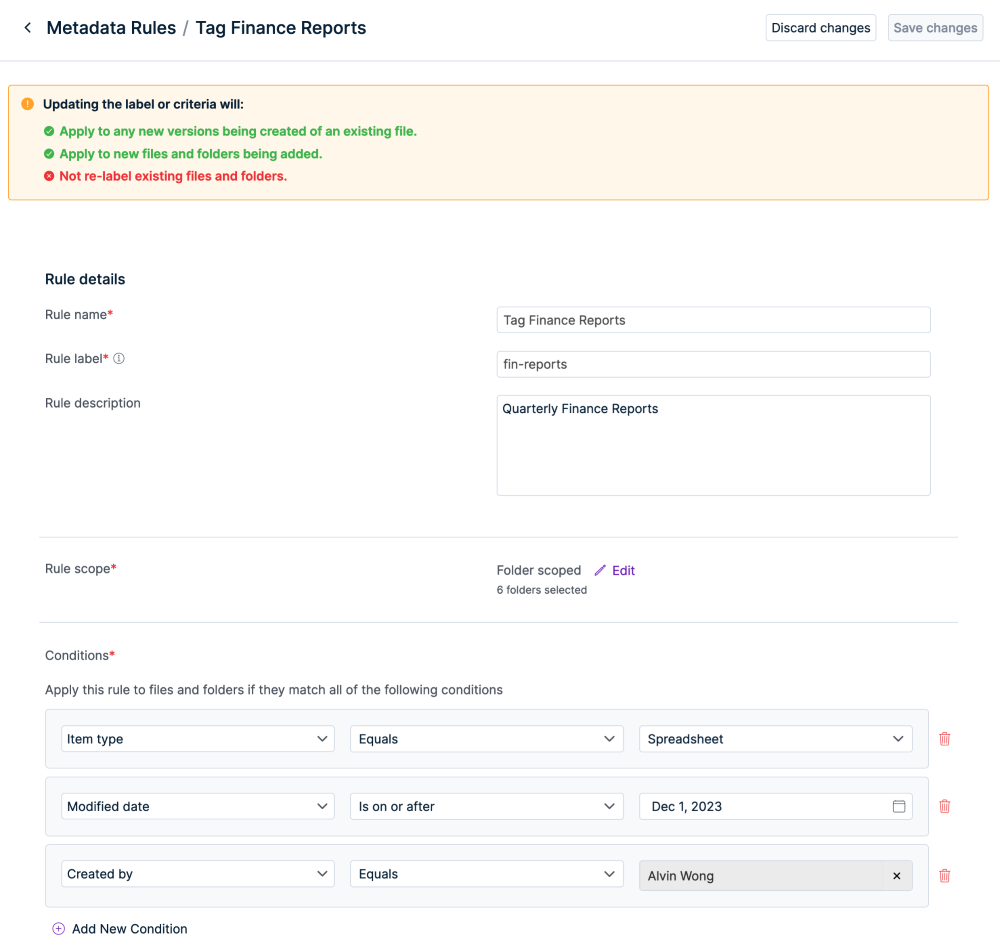This screenshot has width=1000, height=946.
Task: Click Add New Condition link
Action: (129, 929)
